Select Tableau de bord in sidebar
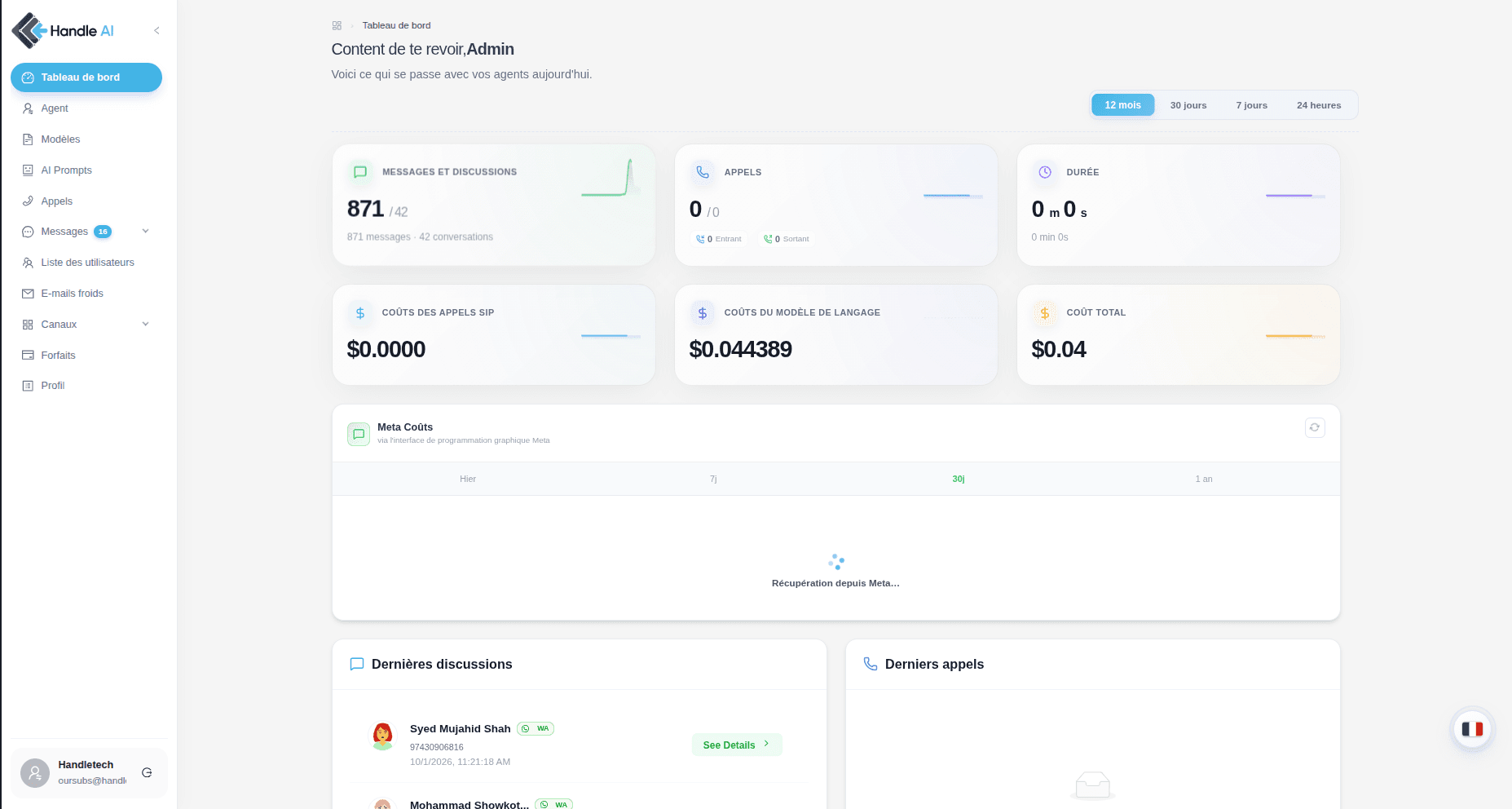 point(86,77)
